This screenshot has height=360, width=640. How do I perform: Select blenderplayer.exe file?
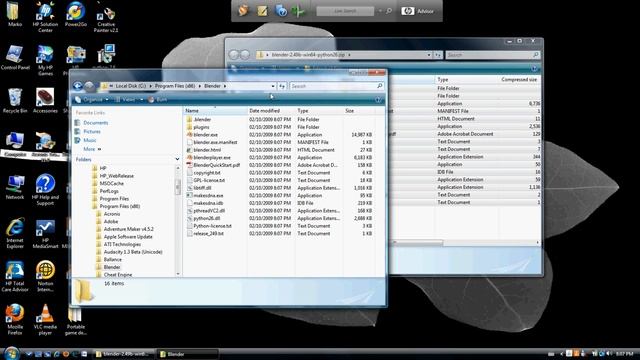(212, 157)
